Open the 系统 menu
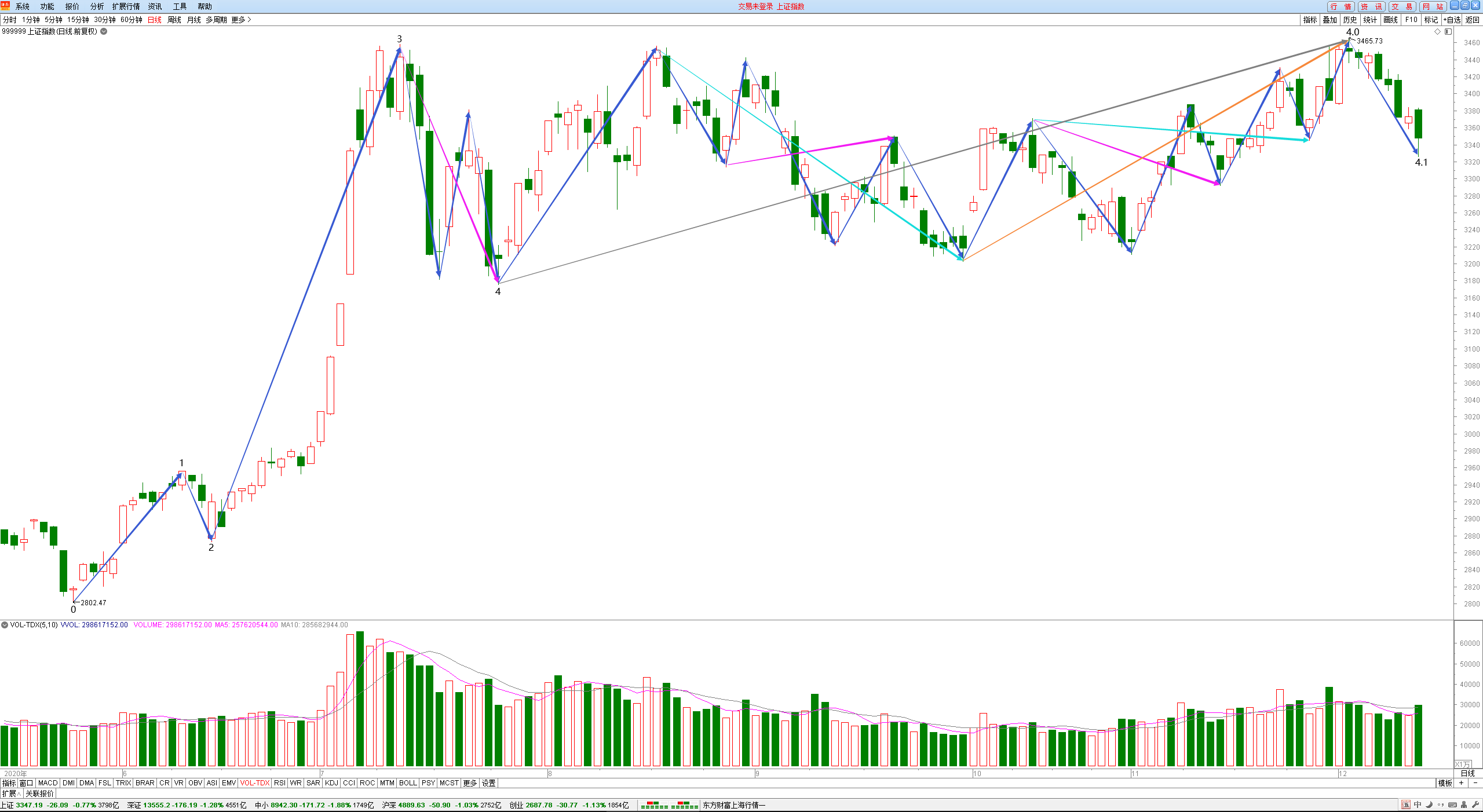 (22, 6)
